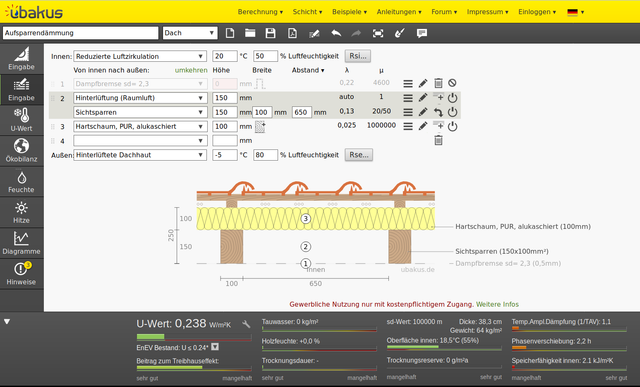
Task: Open the Impressum menu
Action: 487,12
